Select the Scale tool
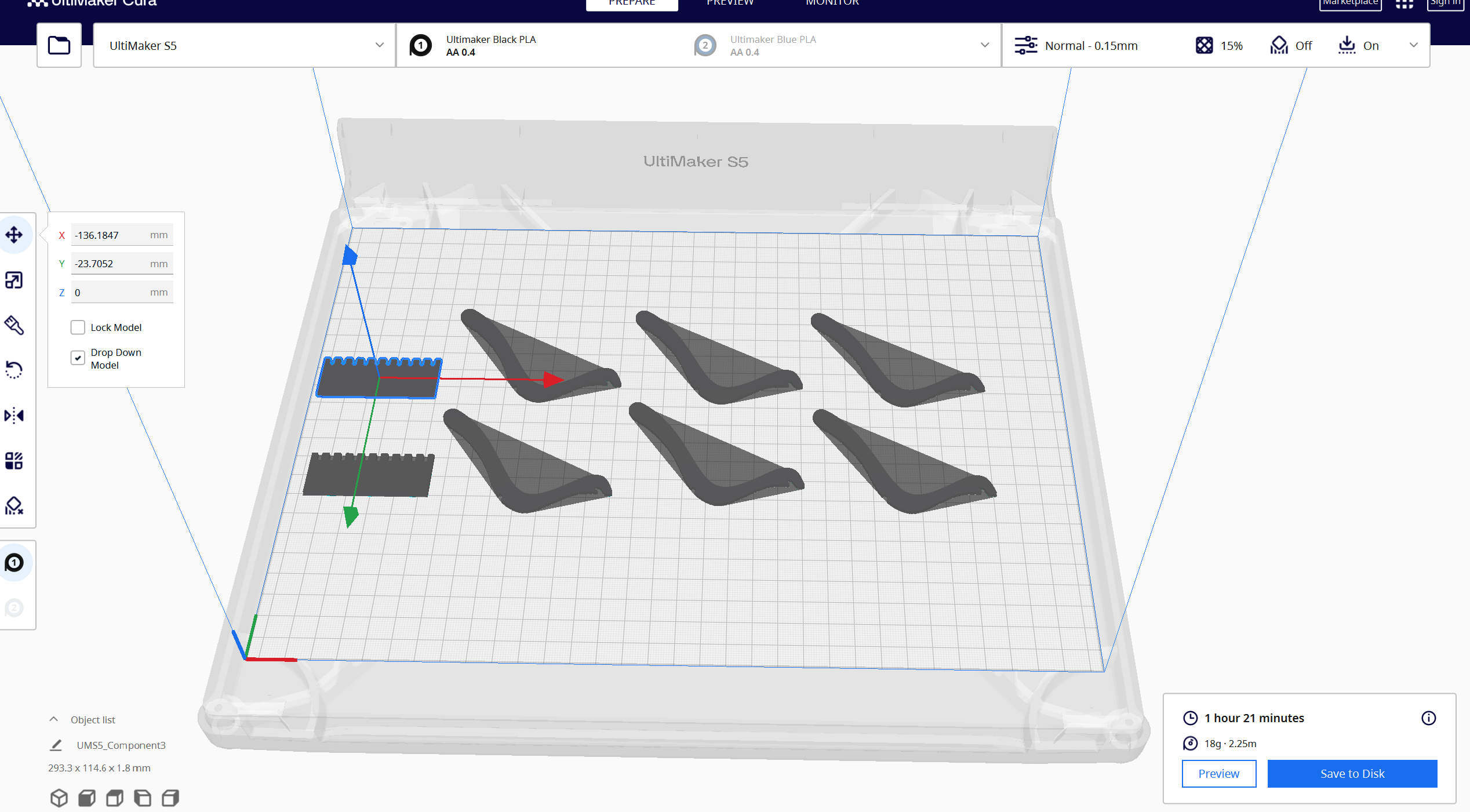The height and width of the screenshot is (812, 1470). point(14,281)
